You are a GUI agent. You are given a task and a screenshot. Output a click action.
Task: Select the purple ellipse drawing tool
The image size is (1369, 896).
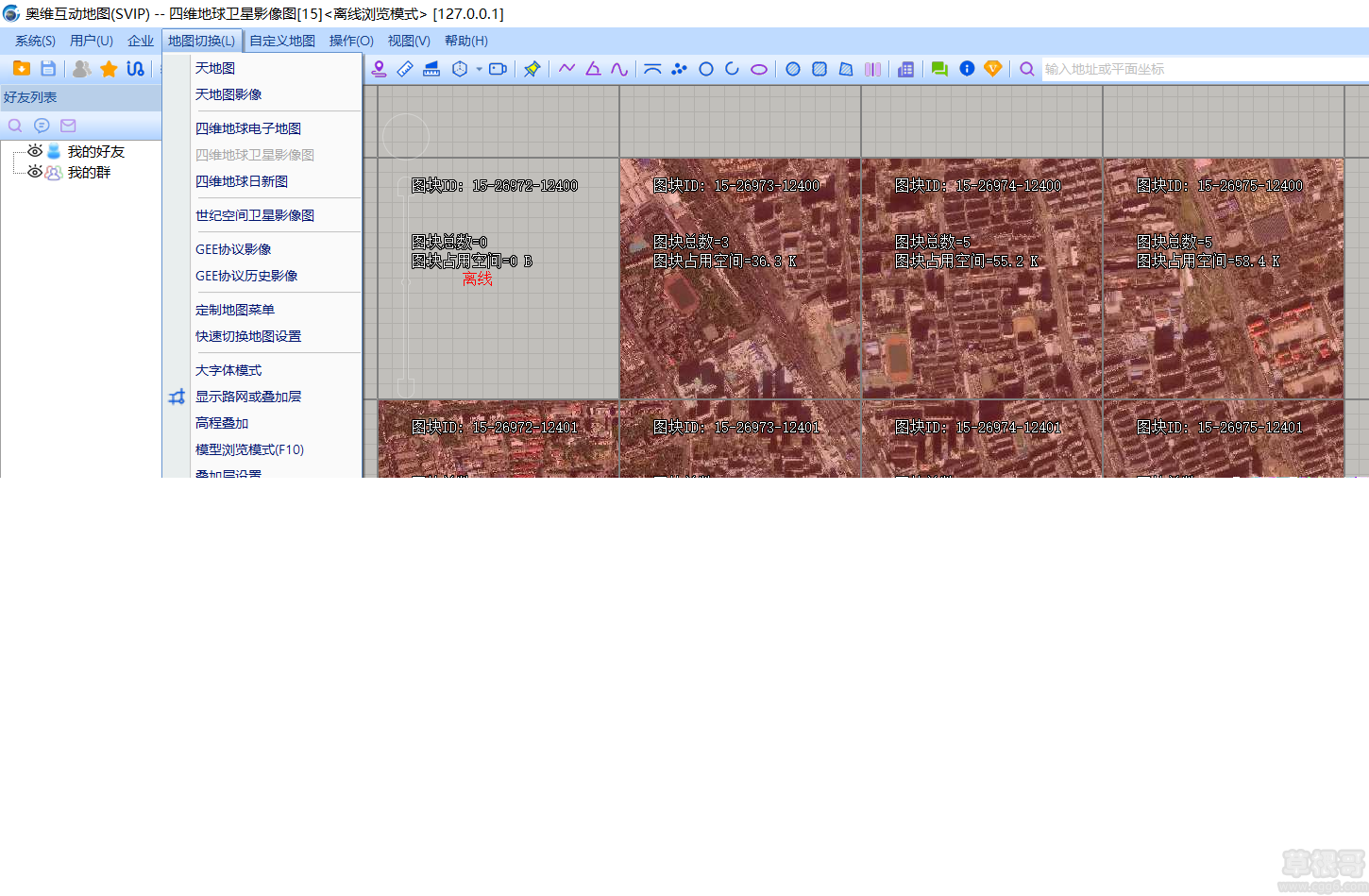pyautogui.click(x=758, y=69)
